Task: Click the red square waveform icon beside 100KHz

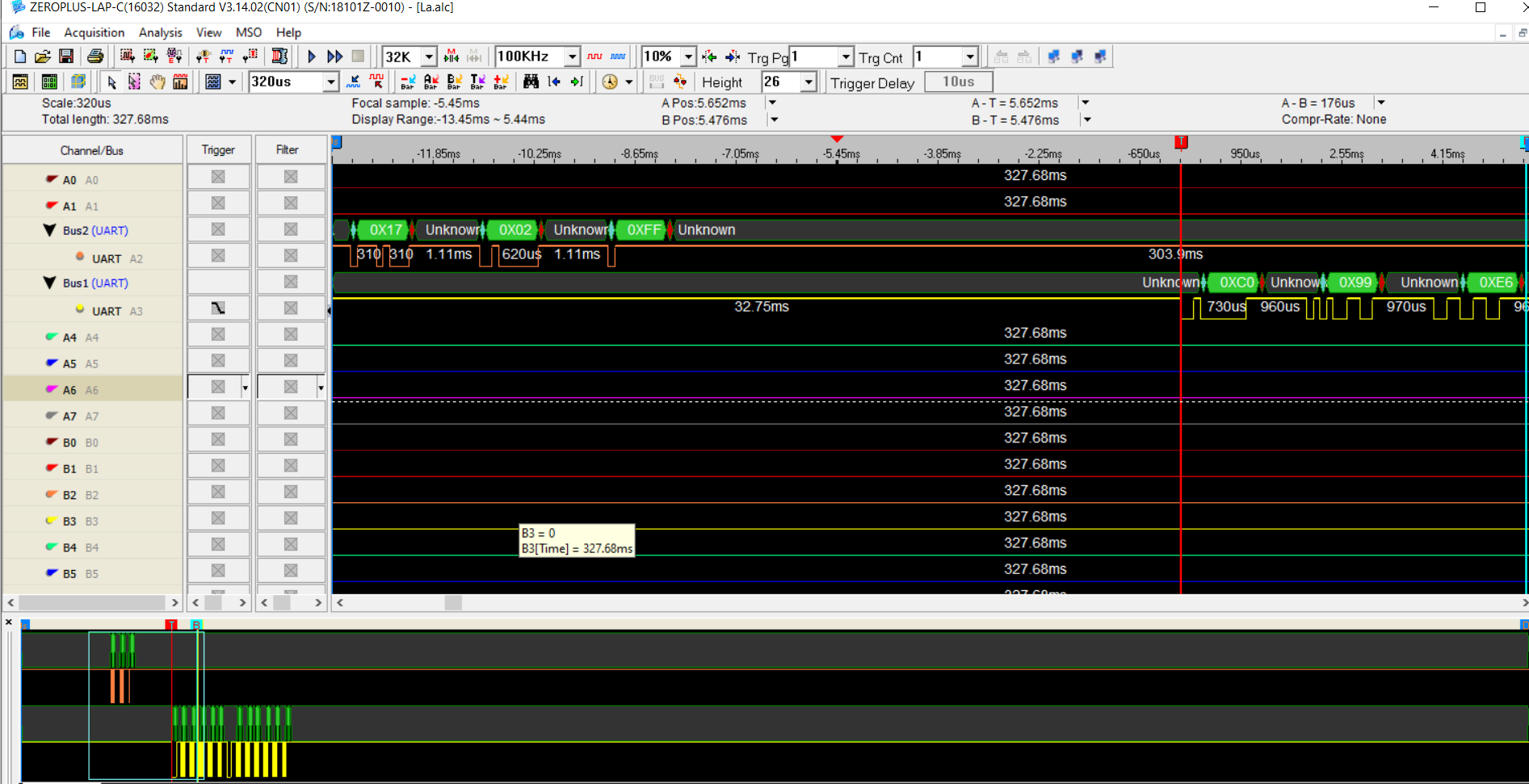Action: pos(595,57)
